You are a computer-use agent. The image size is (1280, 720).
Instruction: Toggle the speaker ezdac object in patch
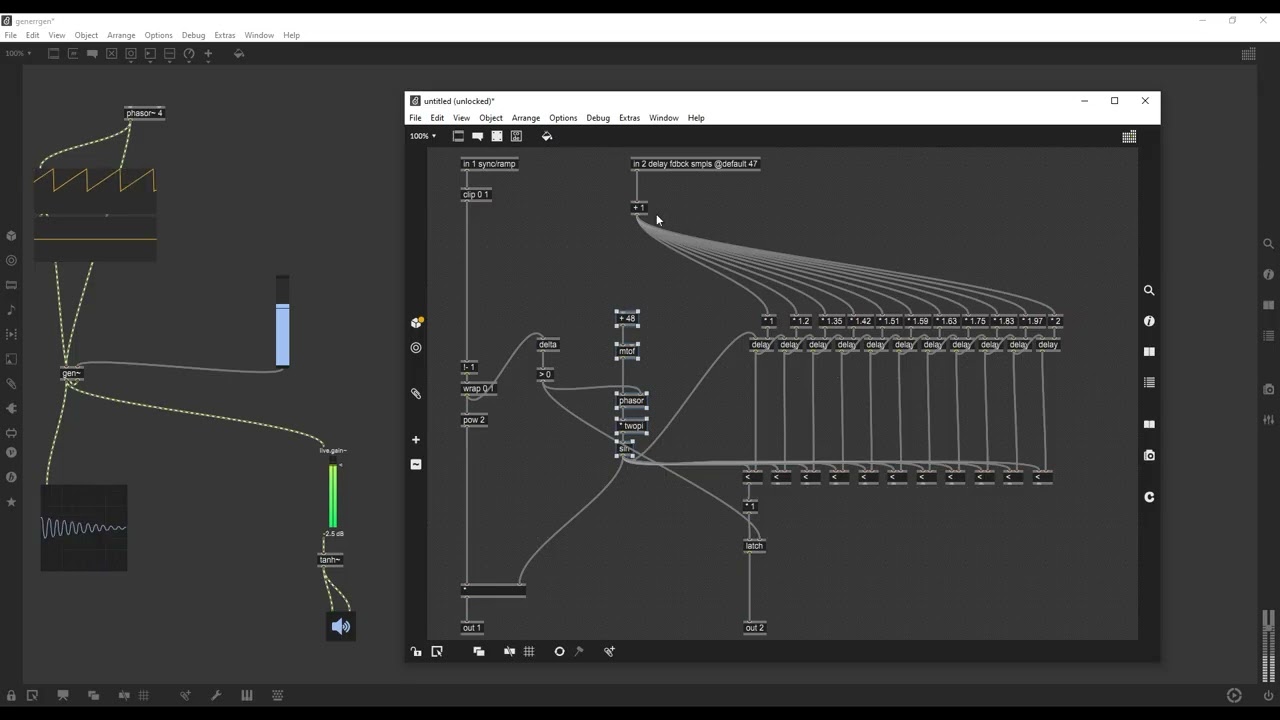click(341, 627)
